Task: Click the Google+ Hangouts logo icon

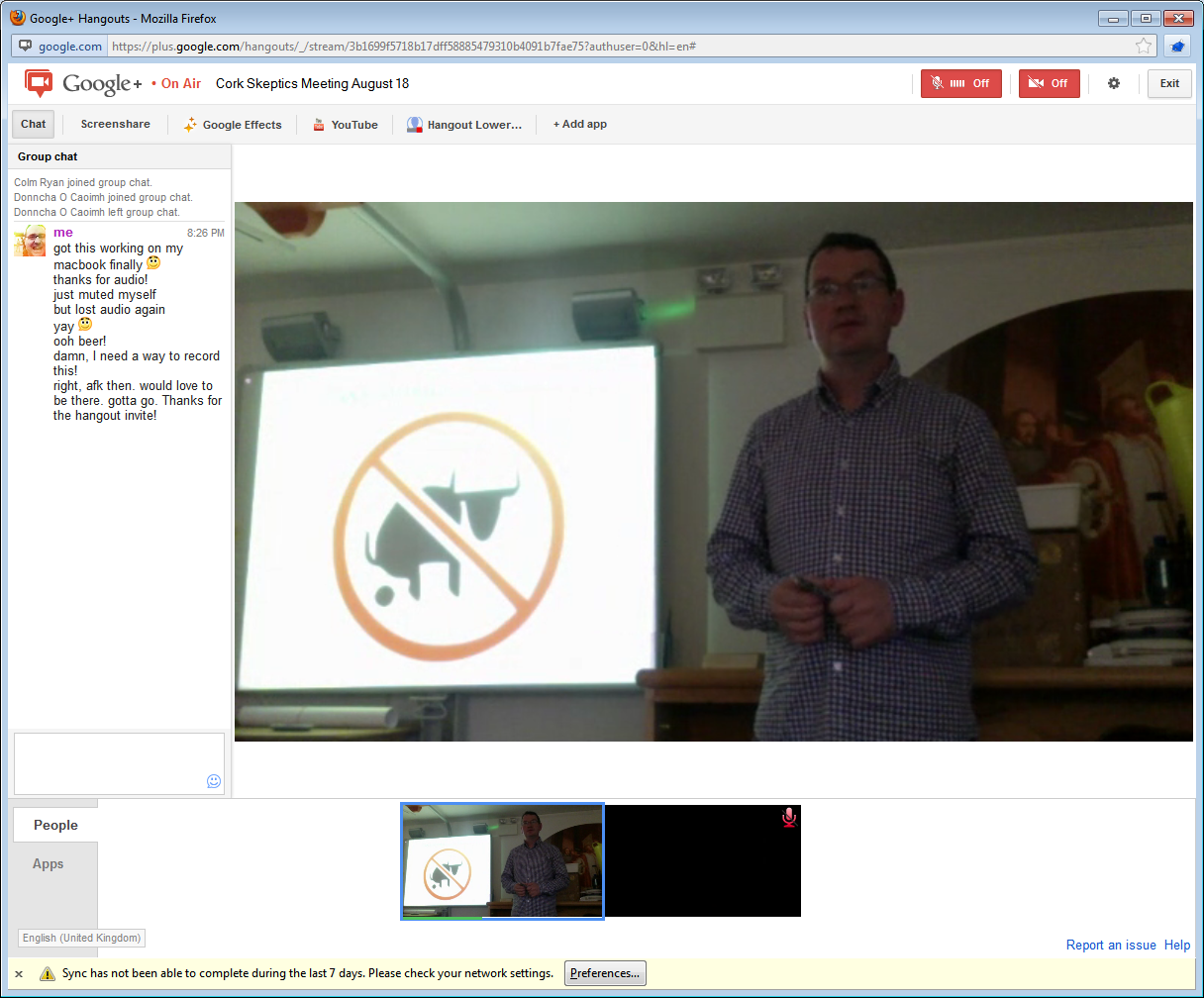Action: pos(39,84)
